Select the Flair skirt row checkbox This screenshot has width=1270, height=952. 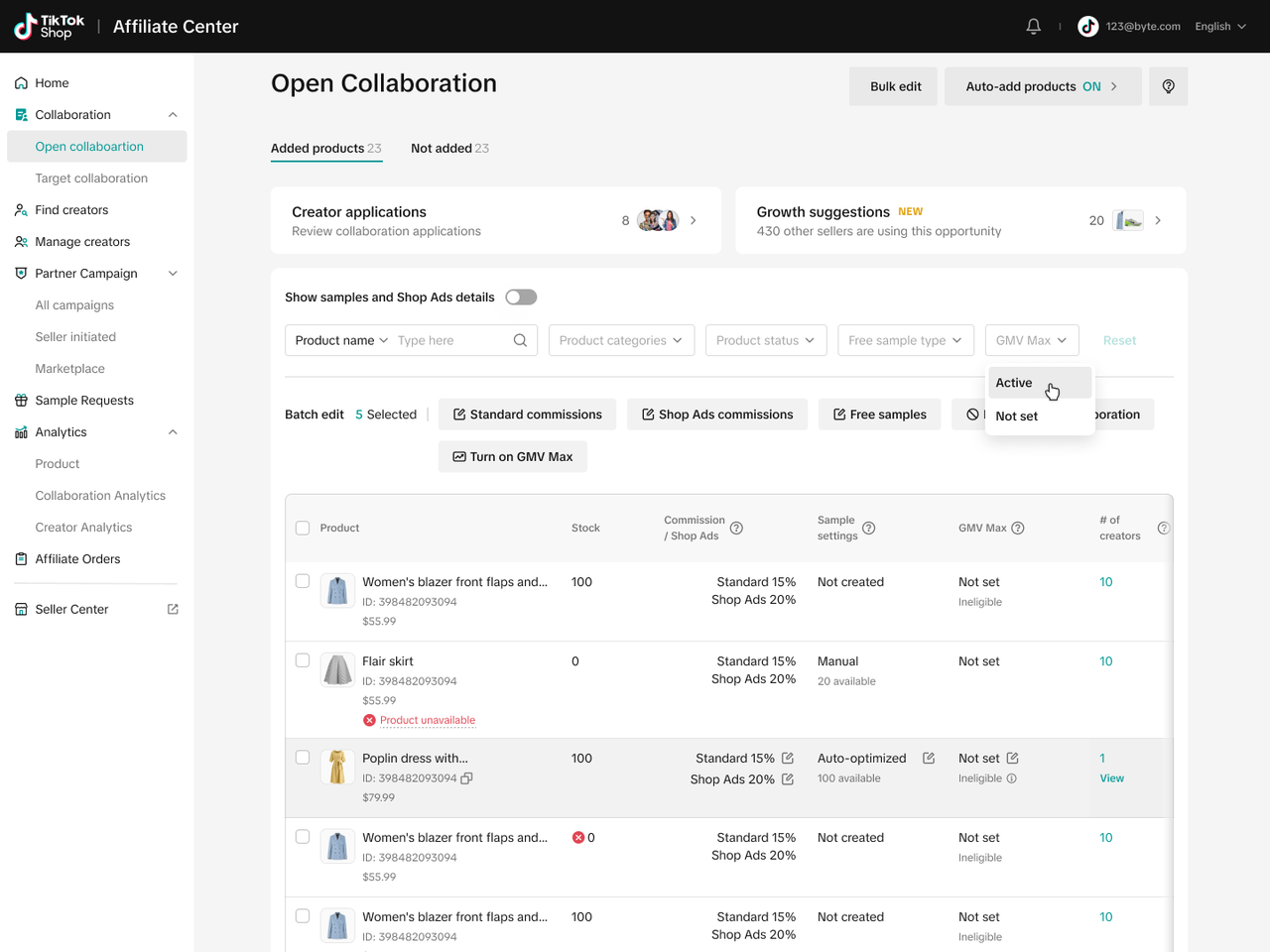pos(303,661)
